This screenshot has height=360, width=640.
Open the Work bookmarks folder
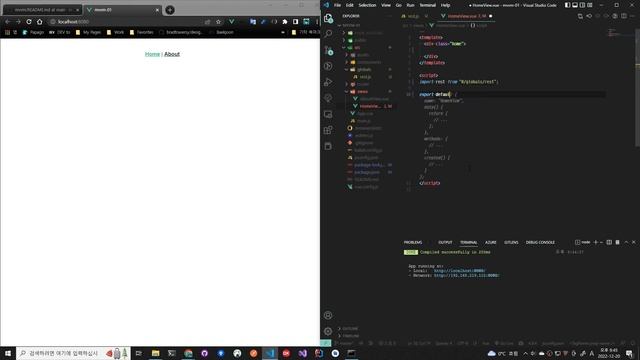115,32
